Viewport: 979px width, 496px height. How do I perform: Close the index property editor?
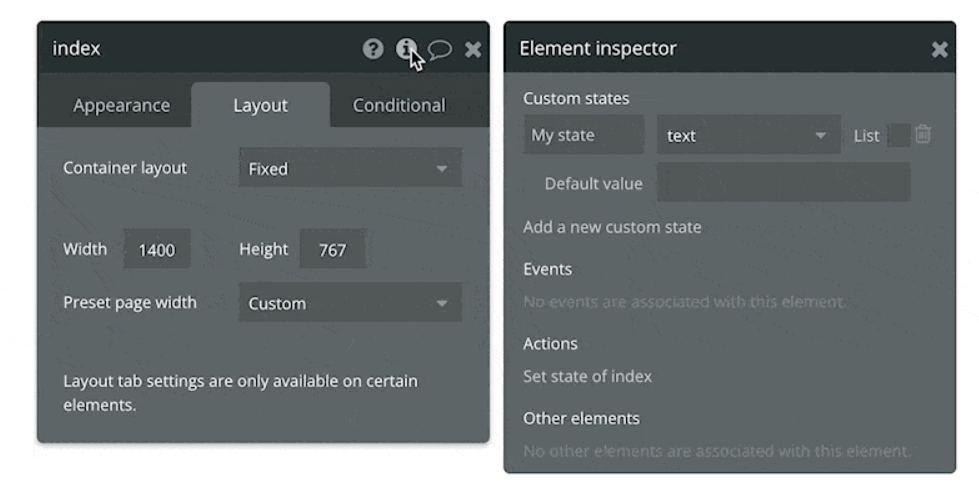pos(473,49)
